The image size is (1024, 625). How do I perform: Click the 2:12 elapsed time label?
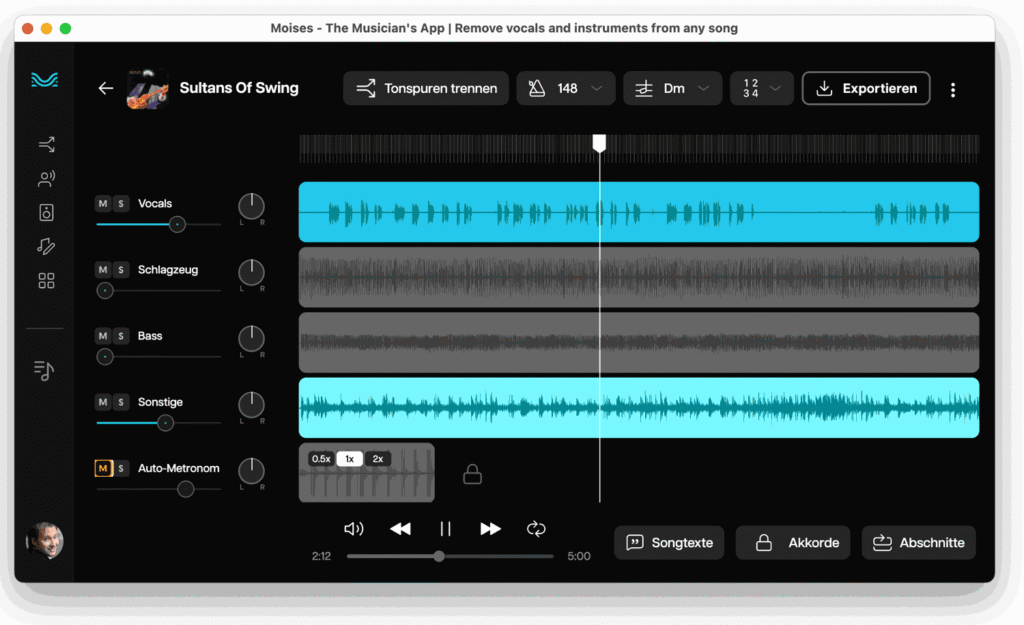pyautogui.click(x=321, y=556)
